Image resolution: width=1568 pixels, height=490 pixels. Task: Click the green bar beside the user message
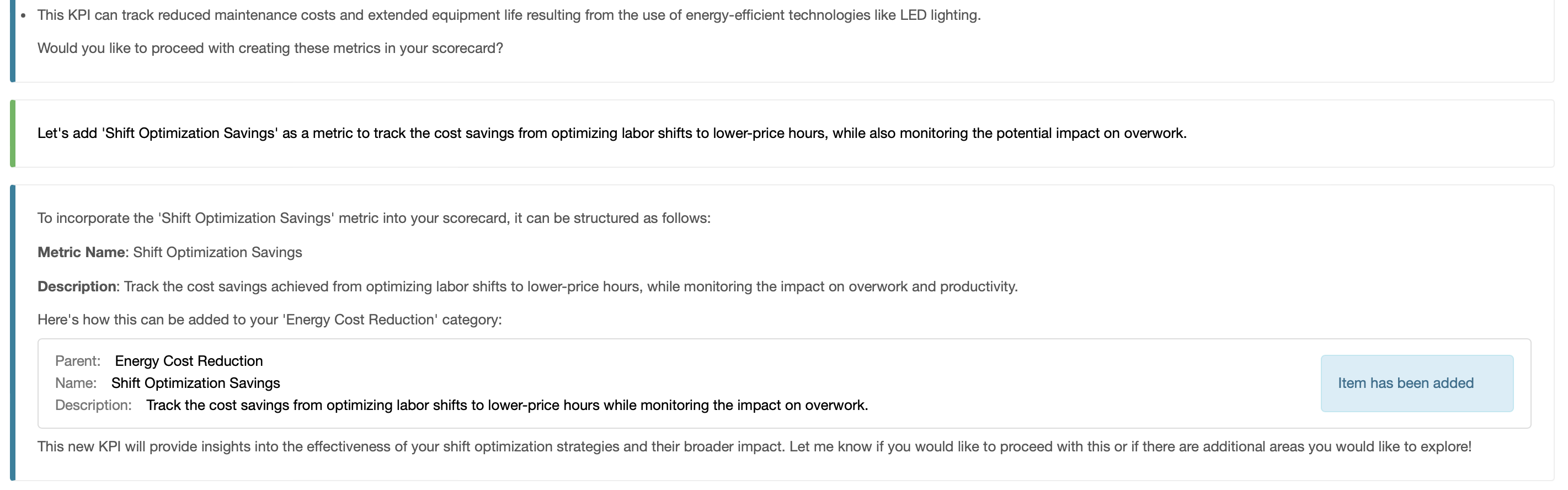[12, 134]
